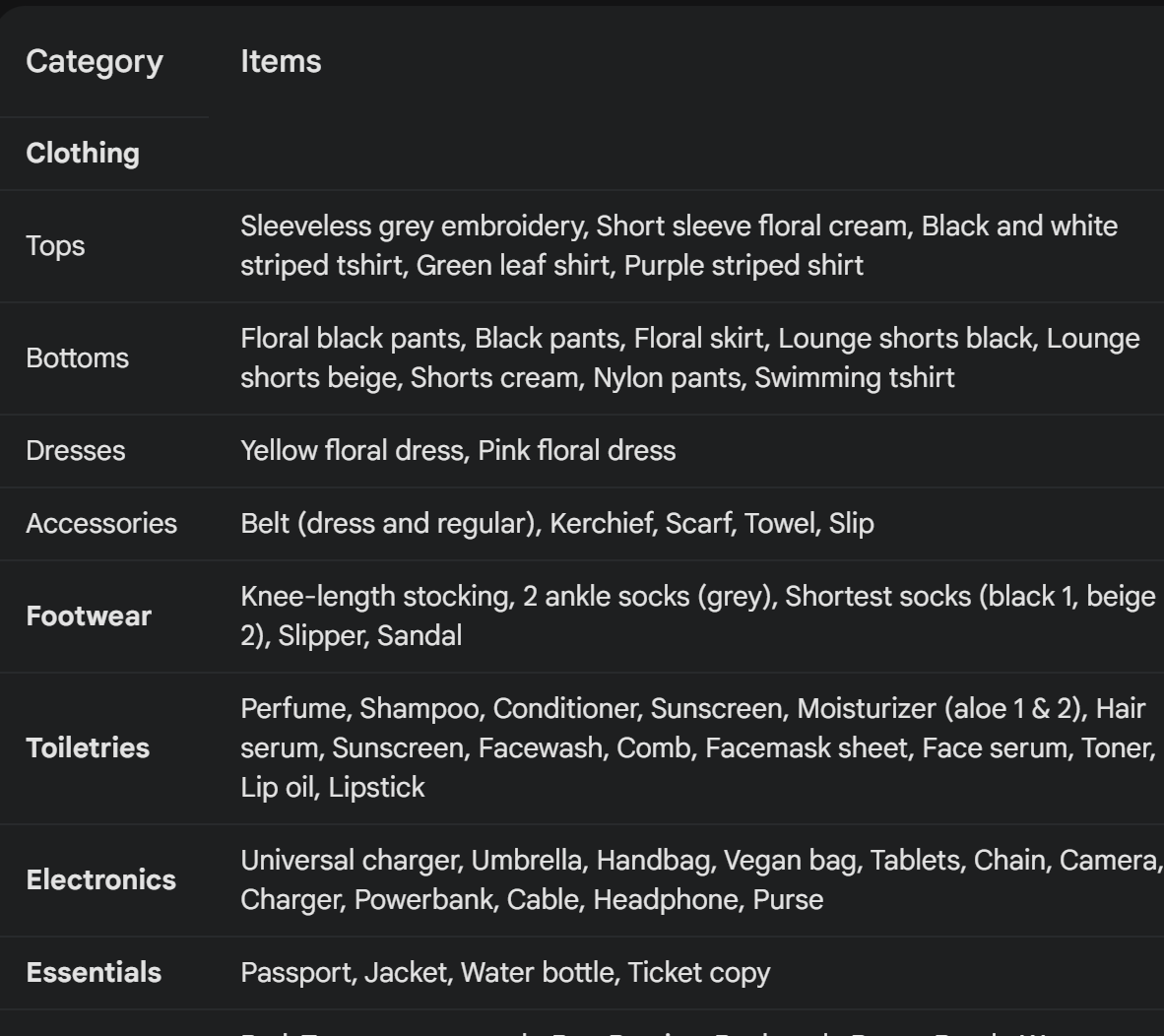Screen dimensions: 1164x1036
Task: Click the Category column header
Action: [x=95, y=61]
